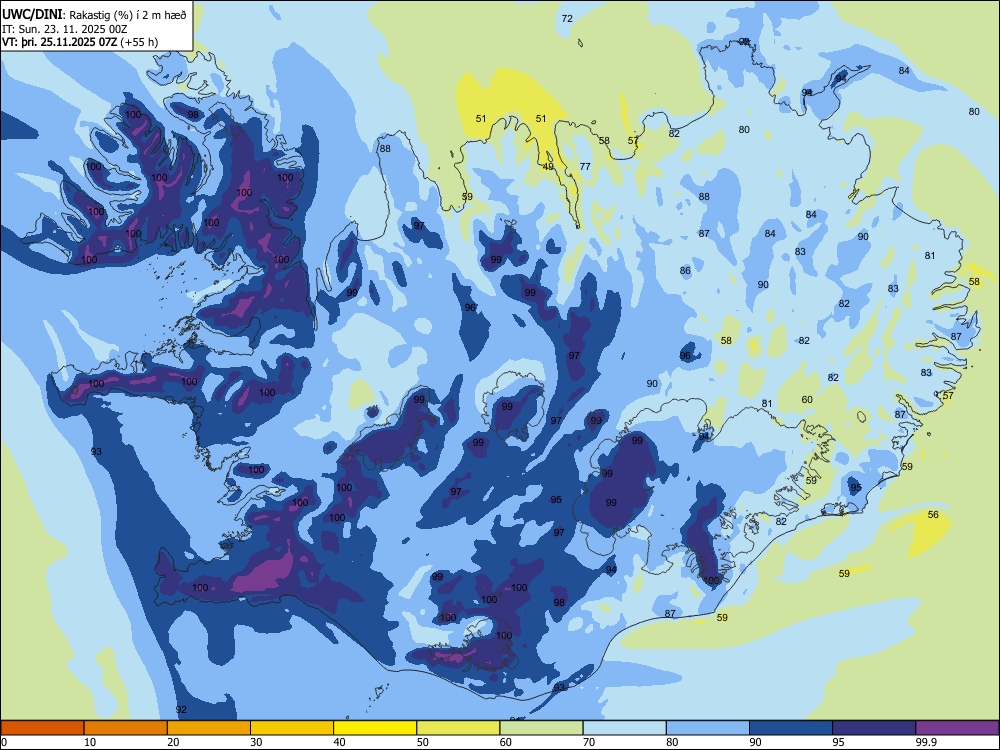
Task: Select the 10–20% orange legend swatch
Action: click(126, 728)
